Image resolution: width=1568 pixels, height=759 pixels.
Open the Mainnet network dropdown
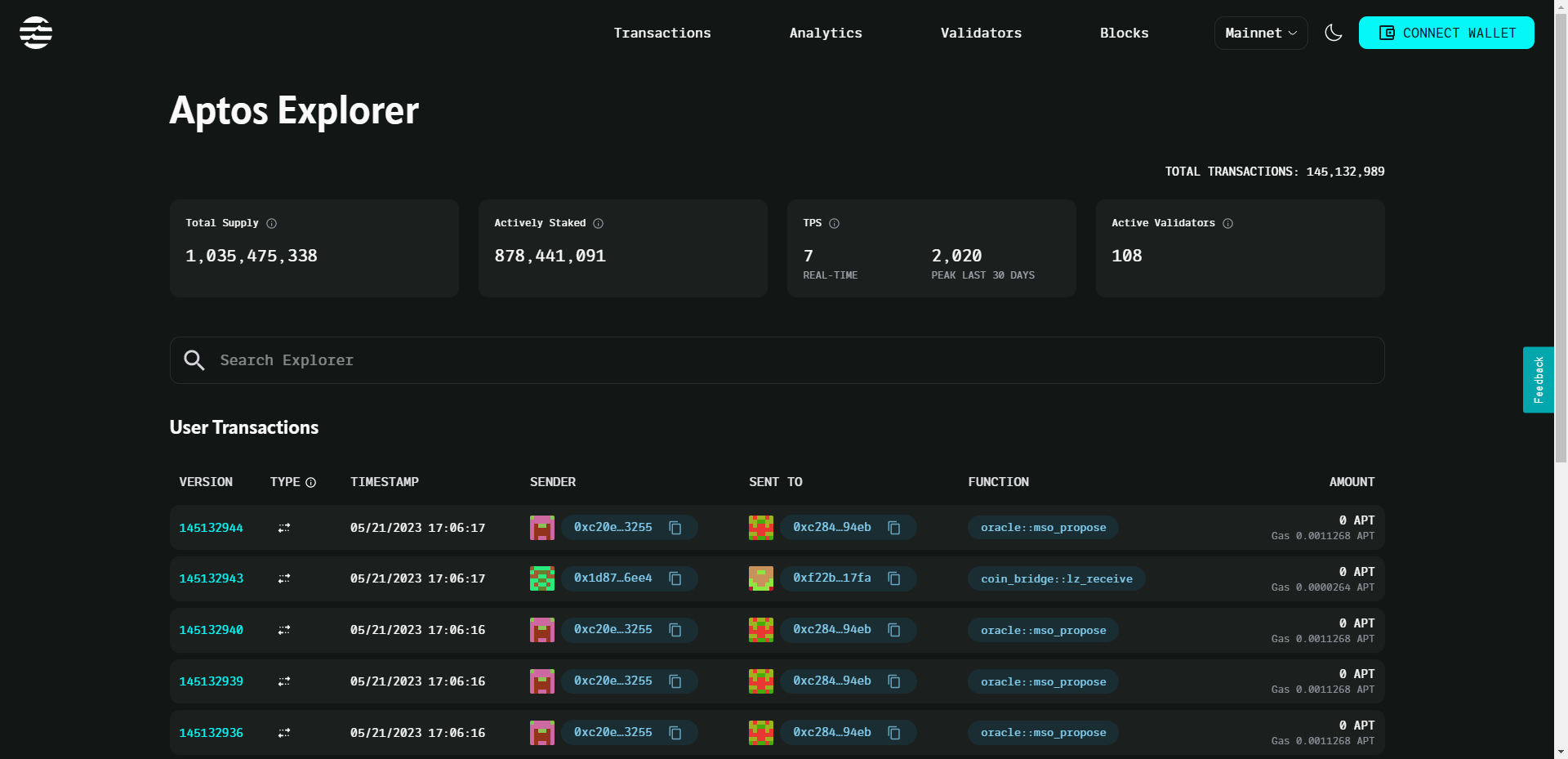(1260, 33)
